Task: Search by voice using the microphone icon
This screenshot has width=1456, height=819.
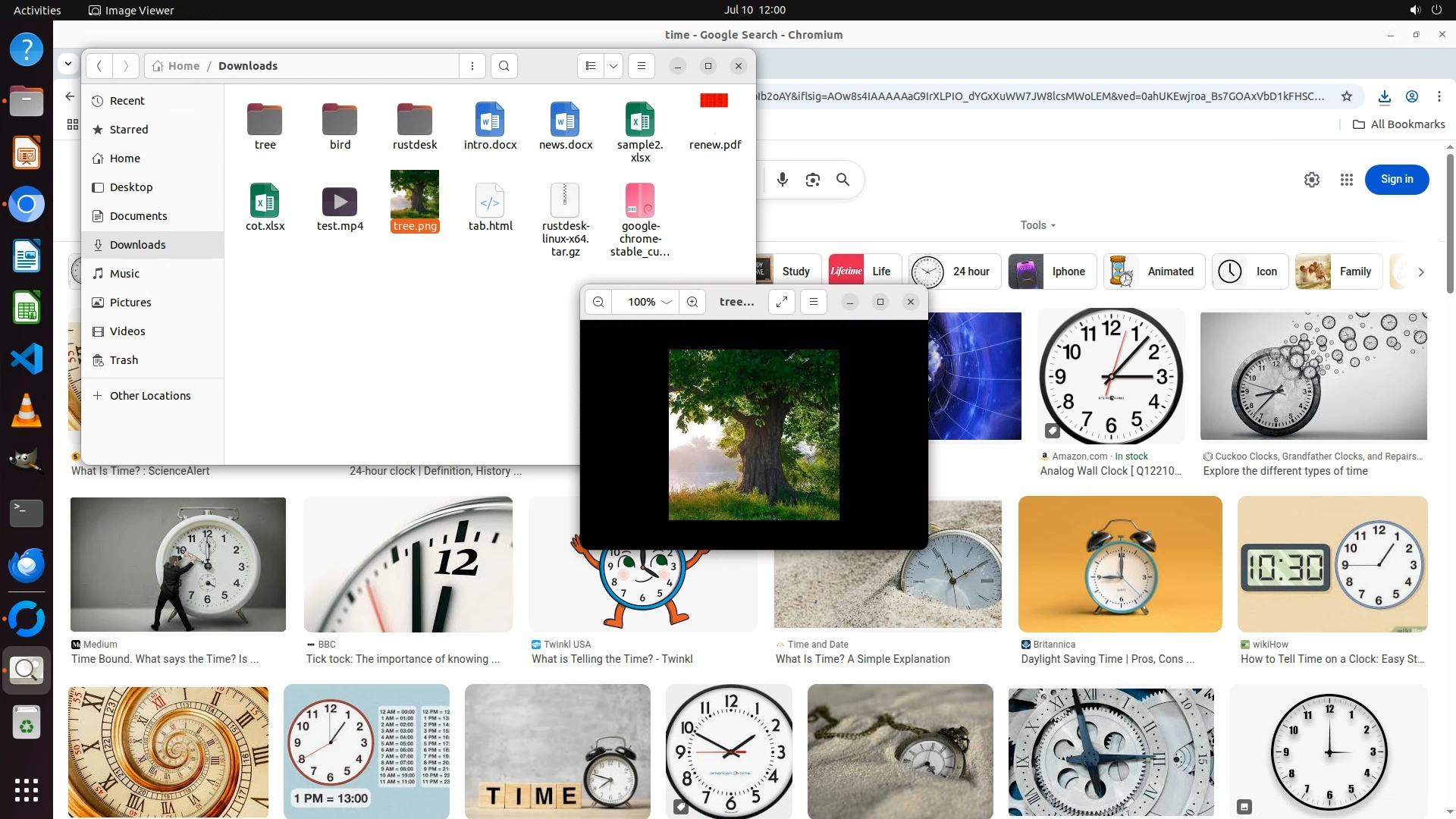Action: pos(783,180)
